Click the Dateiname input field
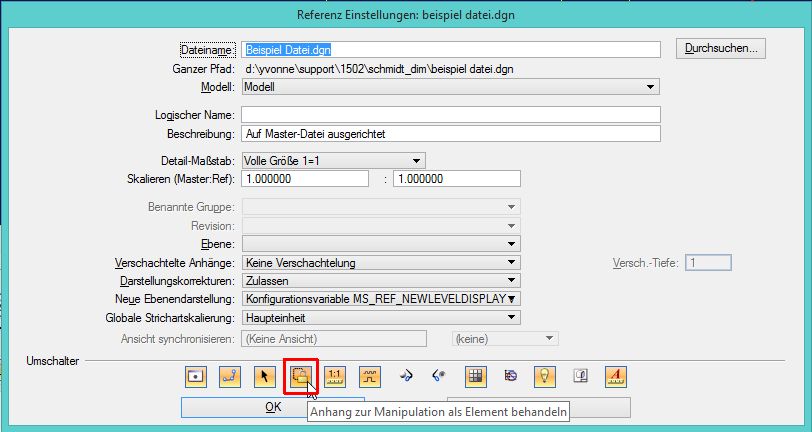812x432 pixels. pyautogui.click(x=451, y=50)
